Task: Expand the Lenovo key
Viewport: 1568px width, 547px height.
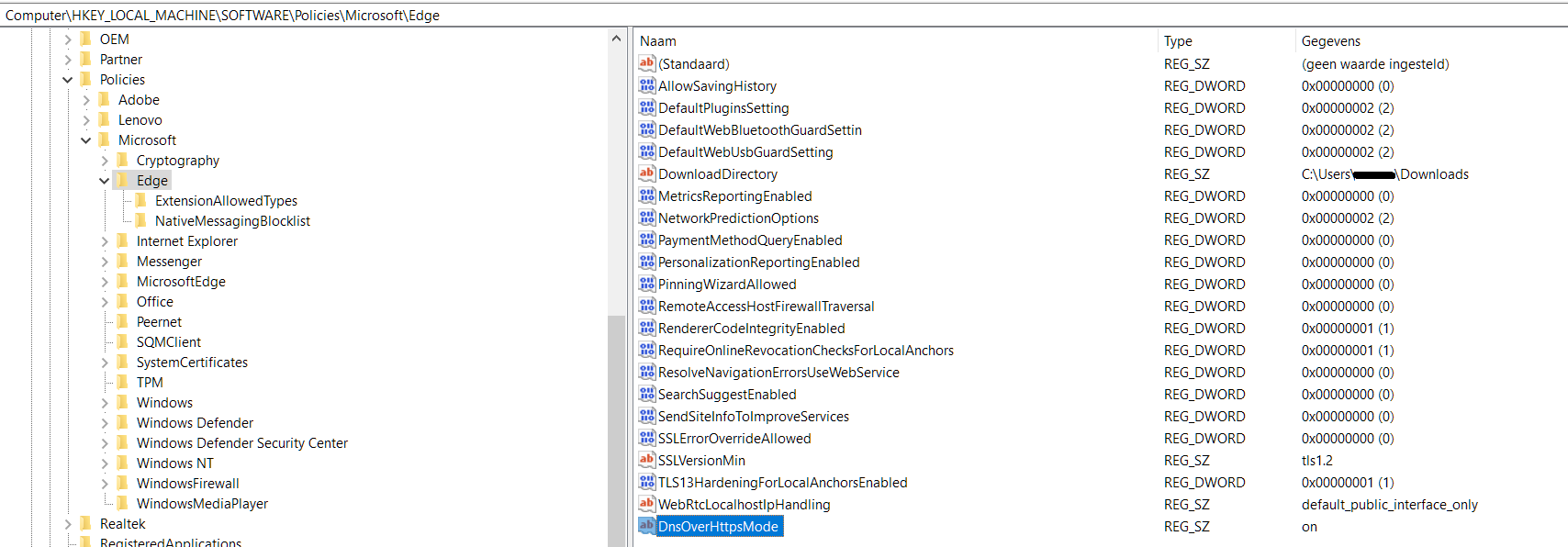Action: click(86, 120)
